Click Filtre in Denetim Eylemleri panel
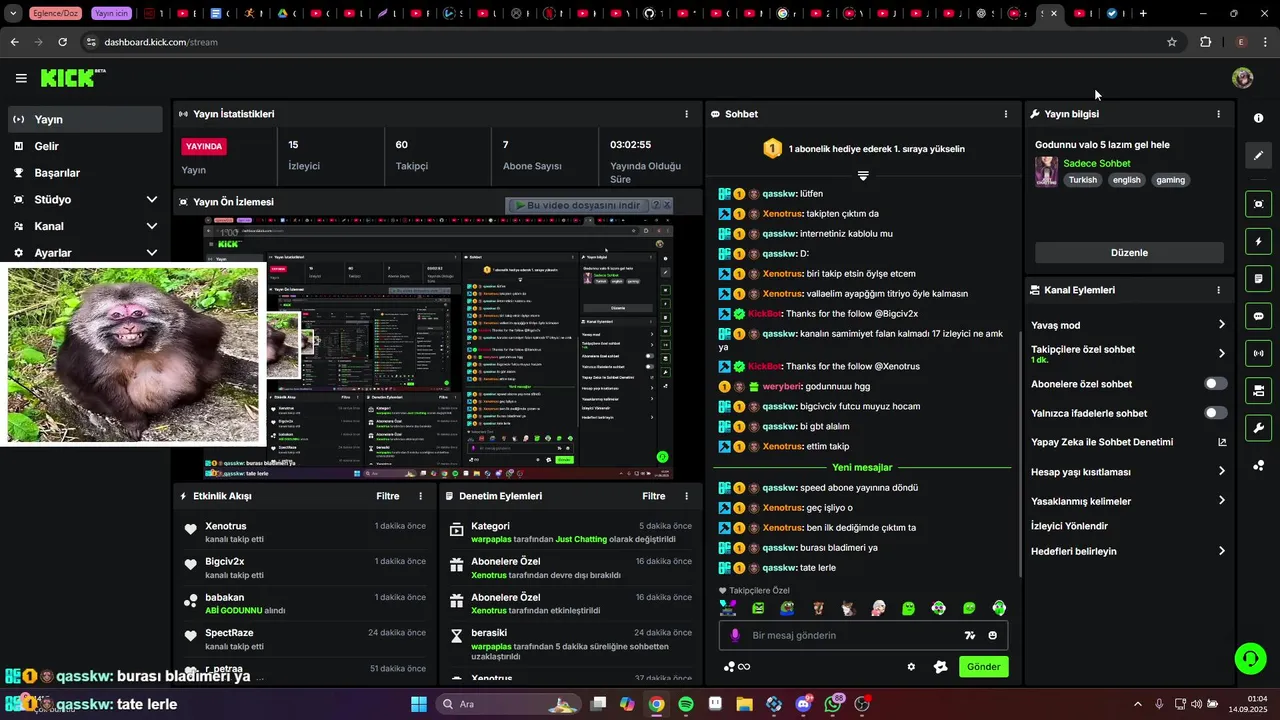Viewport: 1280px width, 720px height. click(x=653, y=496)
